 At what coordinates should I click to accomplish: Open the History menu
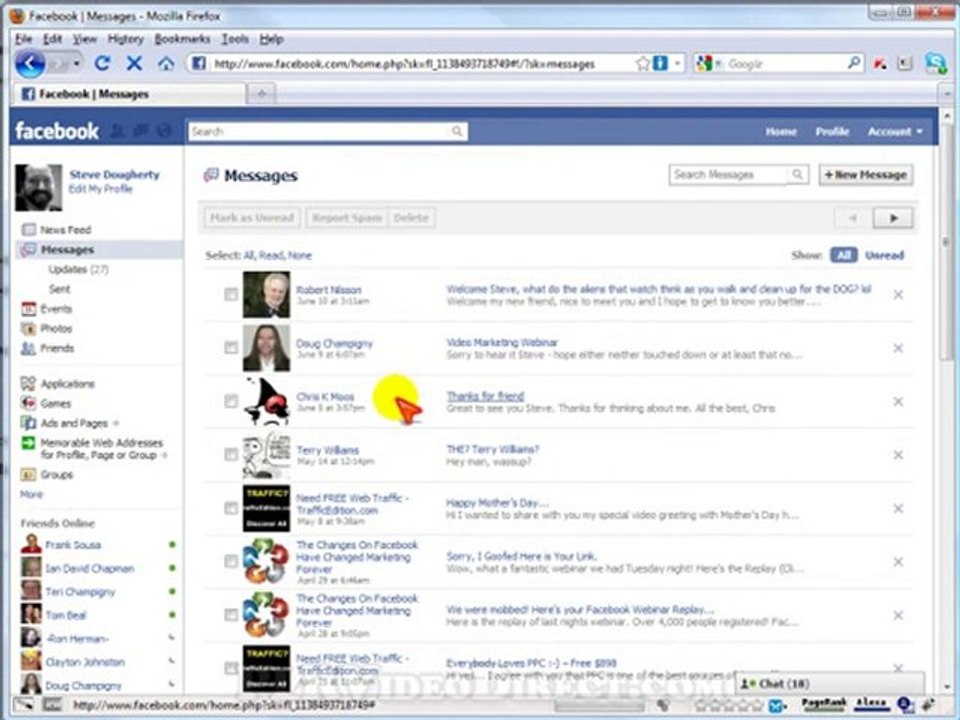coord(126,39)
